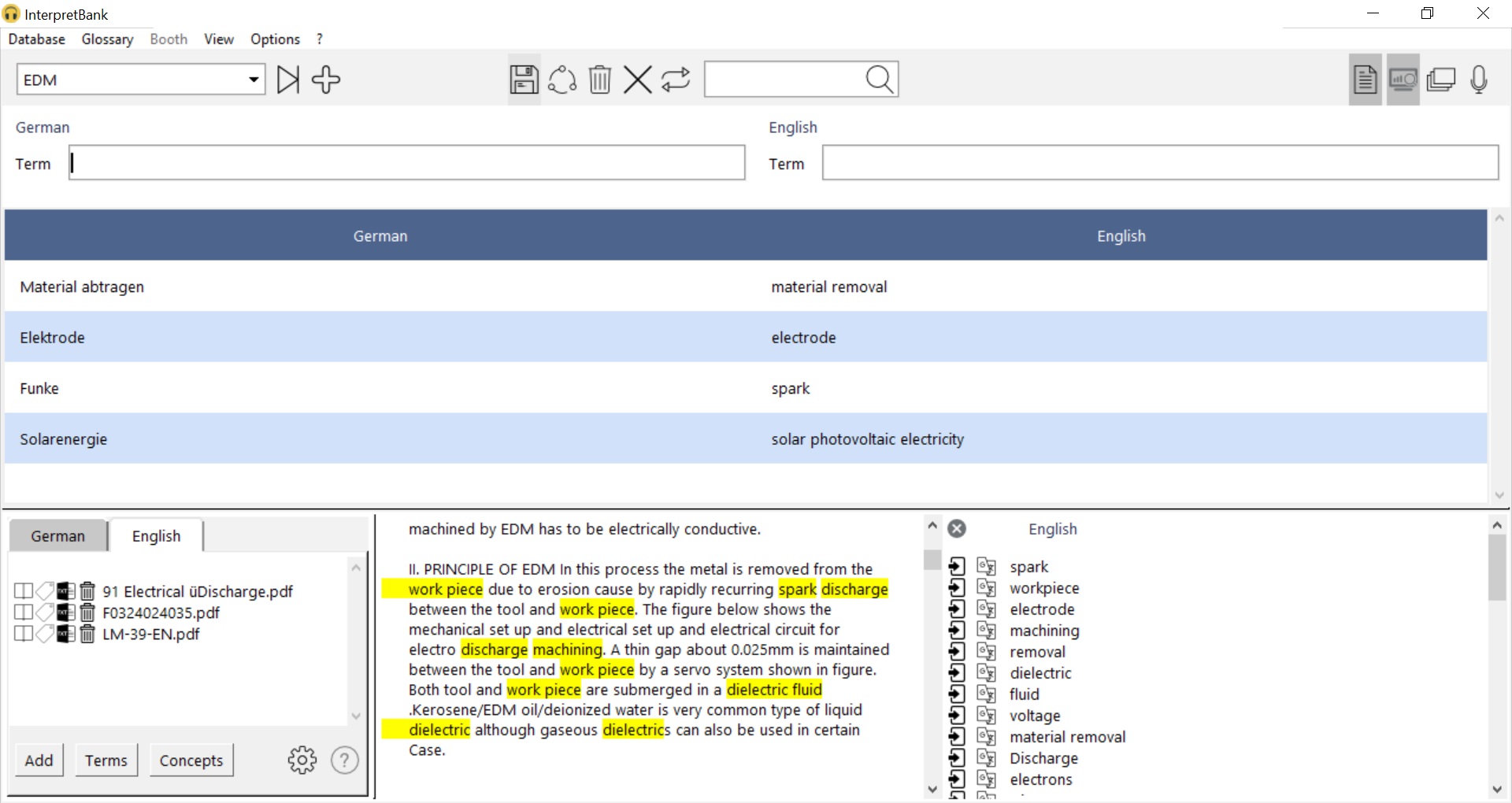Click the Terms button
Image resolution: width=1512 pixels, height=803 pixels.
[x=106, y=760]
